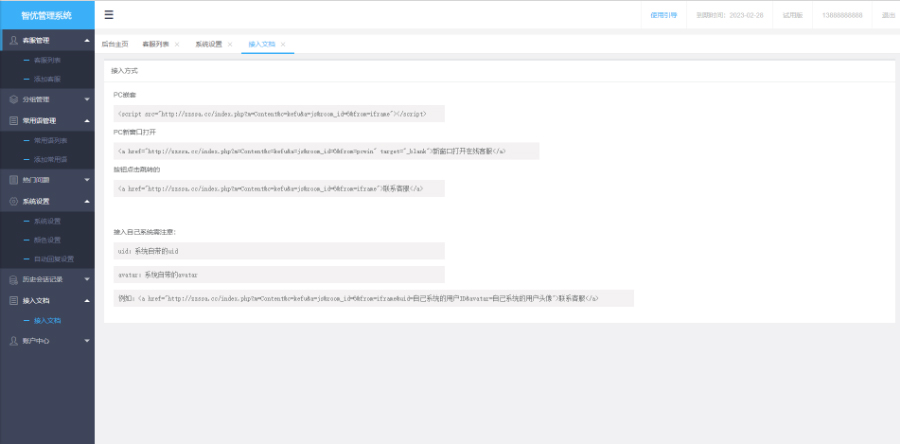Click the 13888888888 account number
Screen dimensions: 900x444
tap(842, 15)
